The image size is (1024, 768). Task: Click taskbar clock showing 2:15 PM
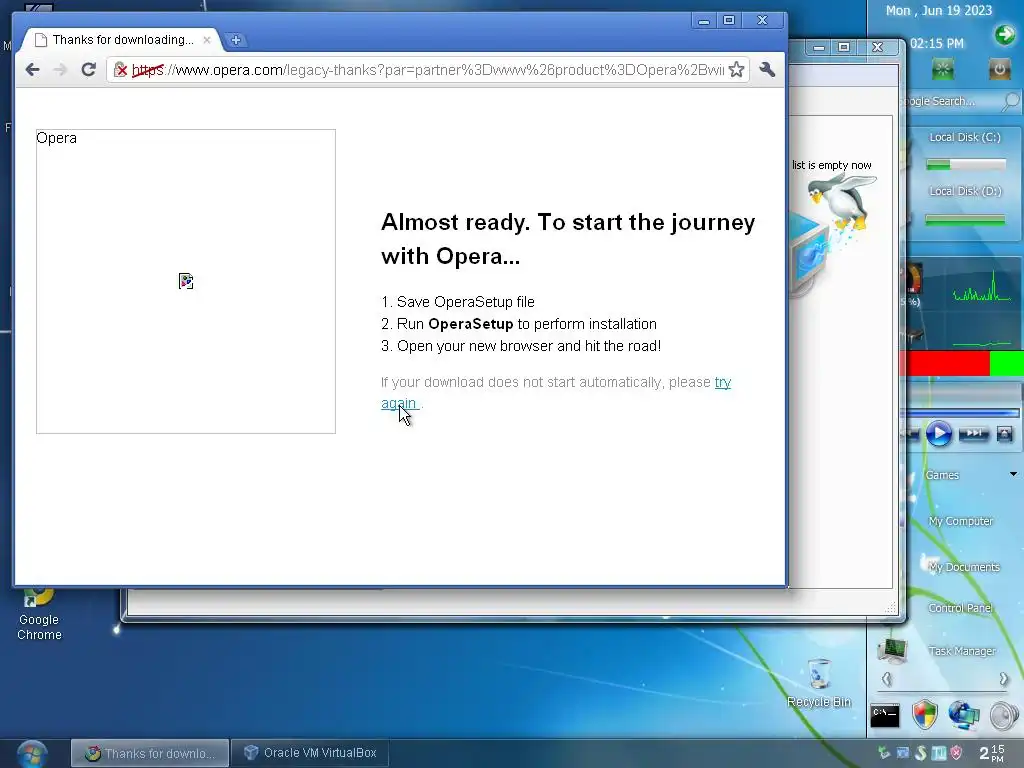991,753
